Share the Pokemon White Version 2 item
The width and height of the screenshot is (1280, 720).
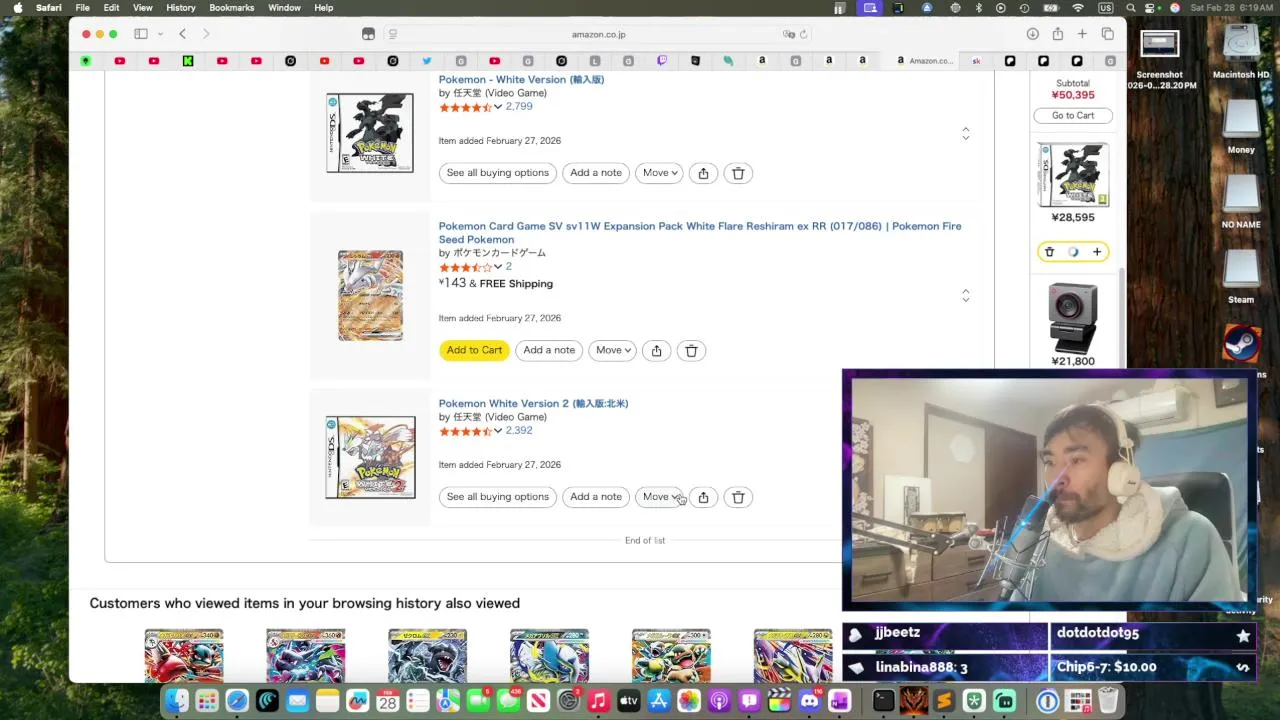703,497
